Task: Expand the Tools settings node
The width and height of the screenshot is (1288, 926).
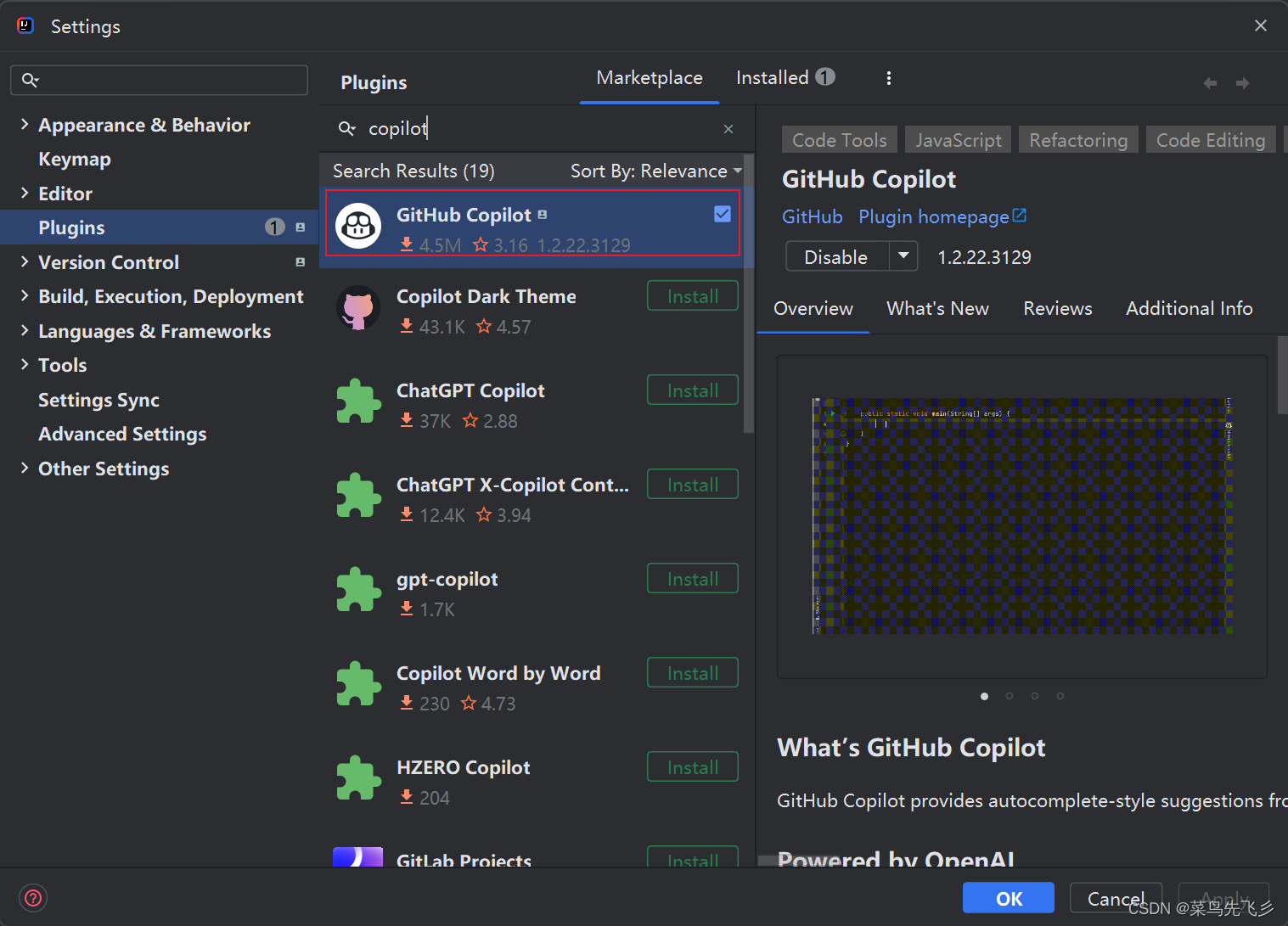Action: pos(24,364)
